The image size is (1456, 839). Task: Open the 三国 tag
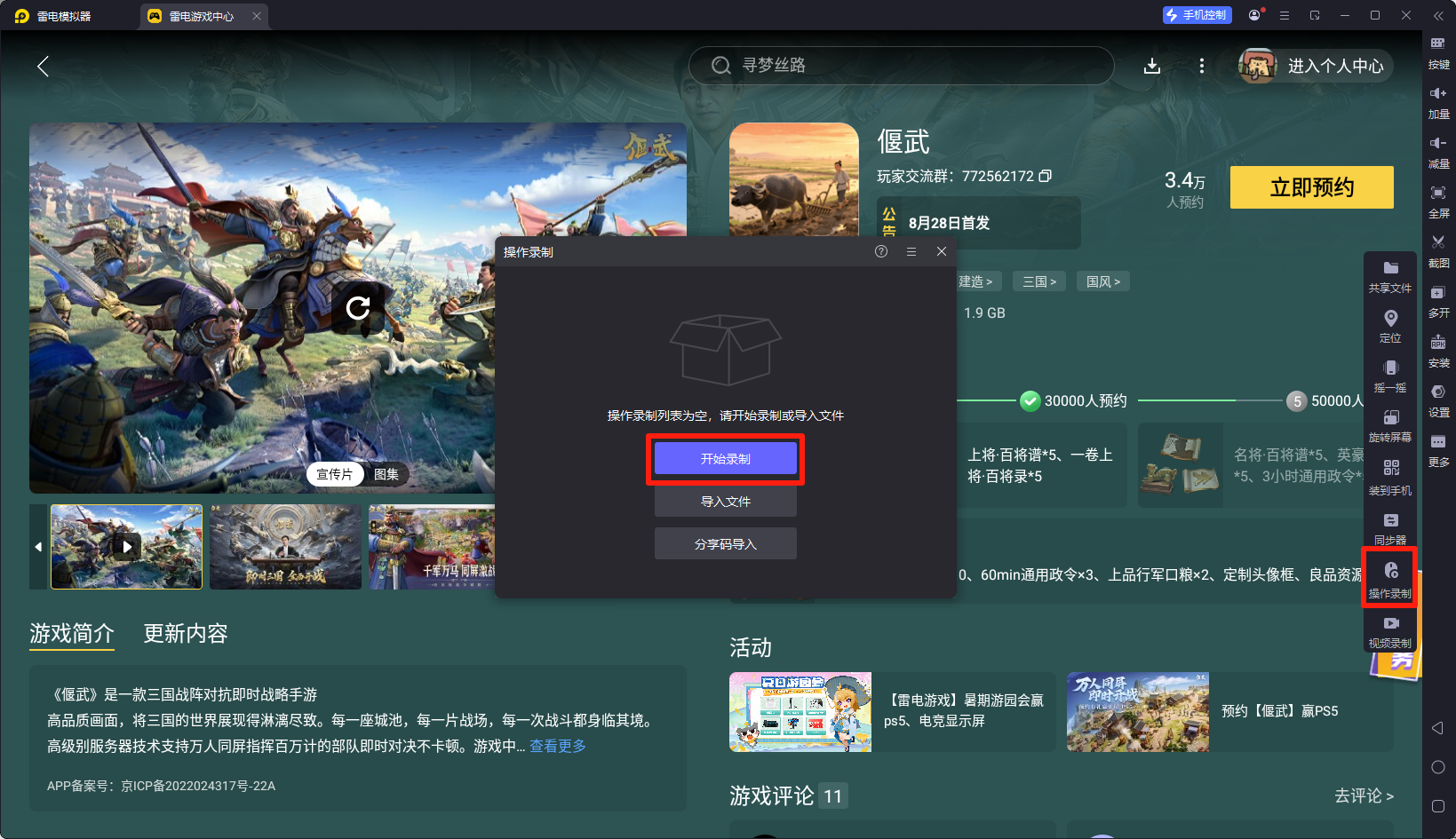(x=1039, y=281)
